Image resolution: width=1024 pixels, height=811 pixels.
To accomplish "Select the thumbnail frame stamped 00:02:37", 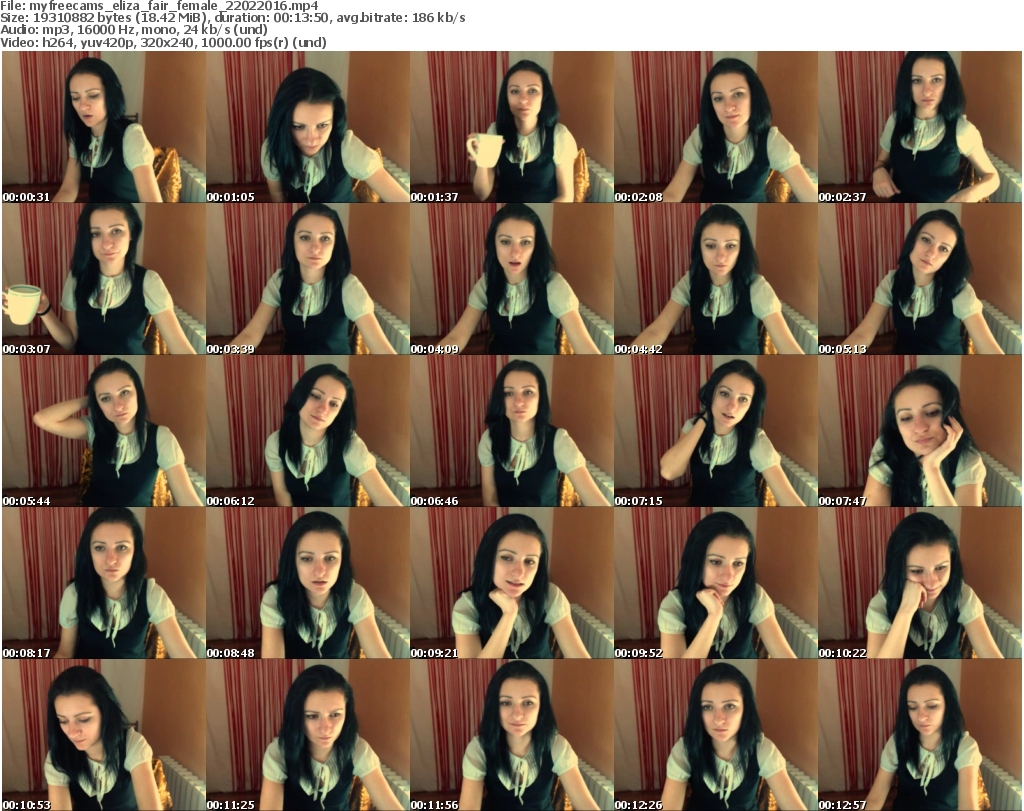I will [x=920, y=127].
